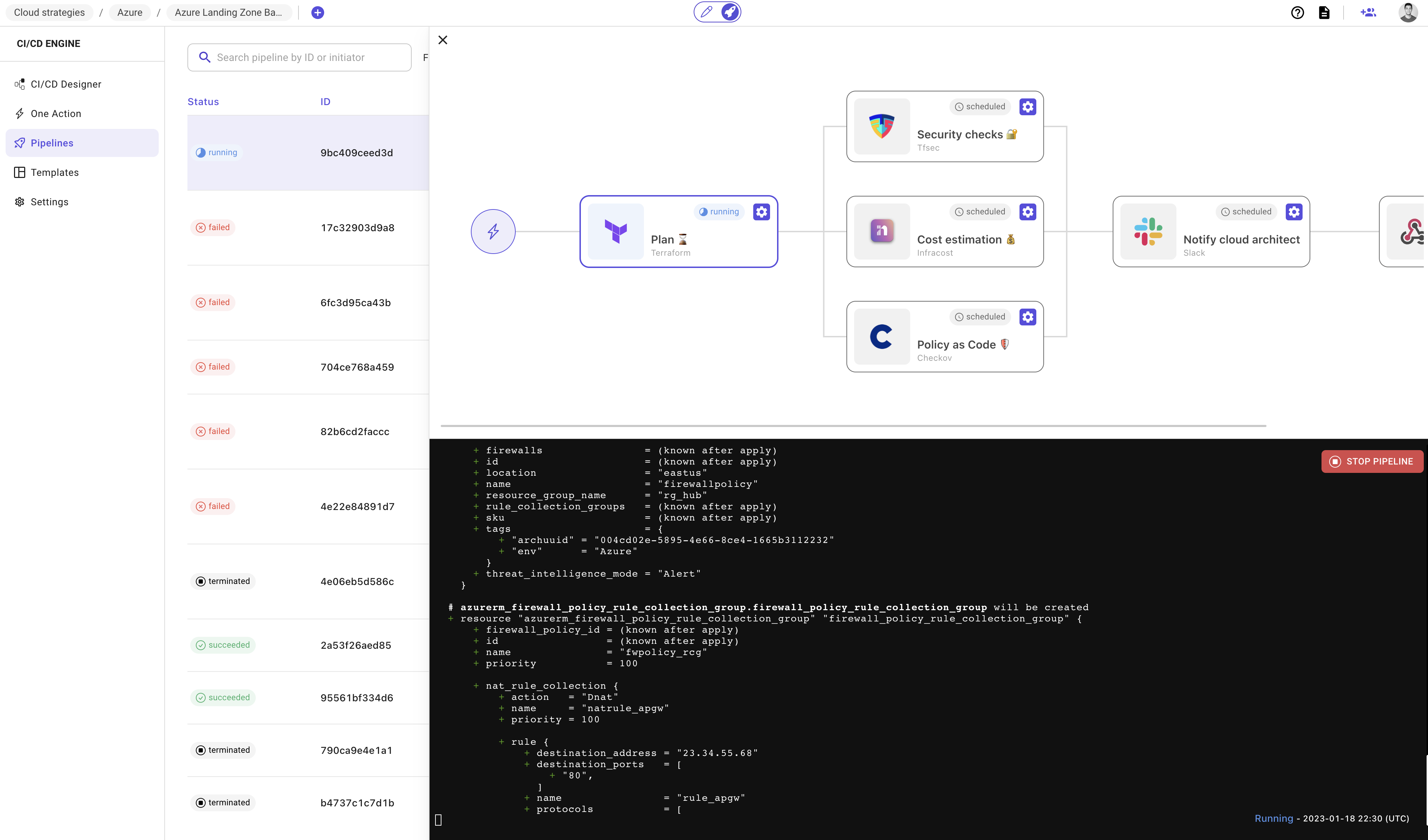Open the Azure breadcrumb item
Viewport: 1428px width, 840px height.
(x=129, y=12)
